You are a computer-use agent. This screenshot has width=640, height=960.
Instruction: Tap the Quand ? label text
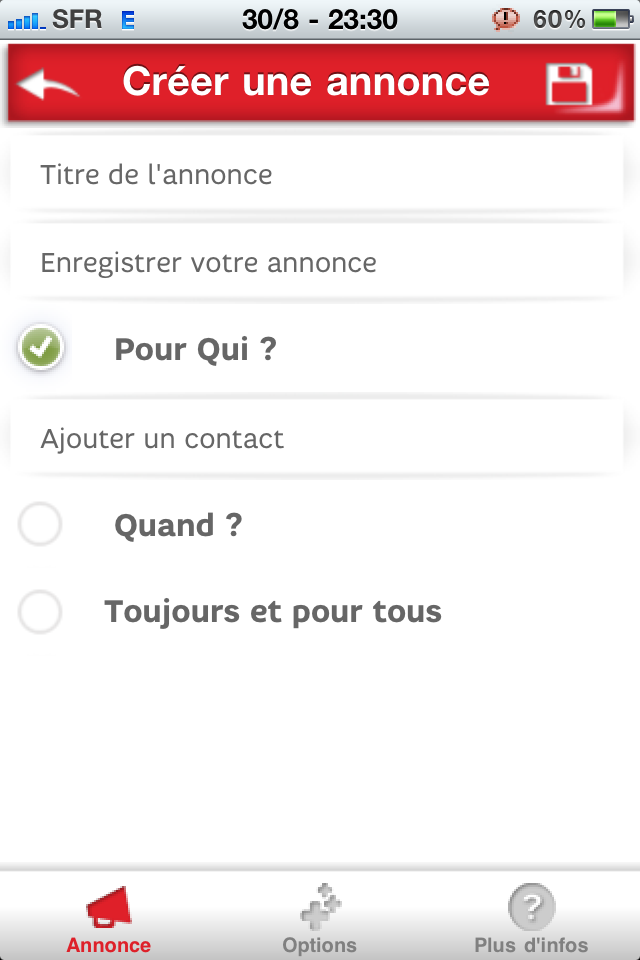point(178,525)
